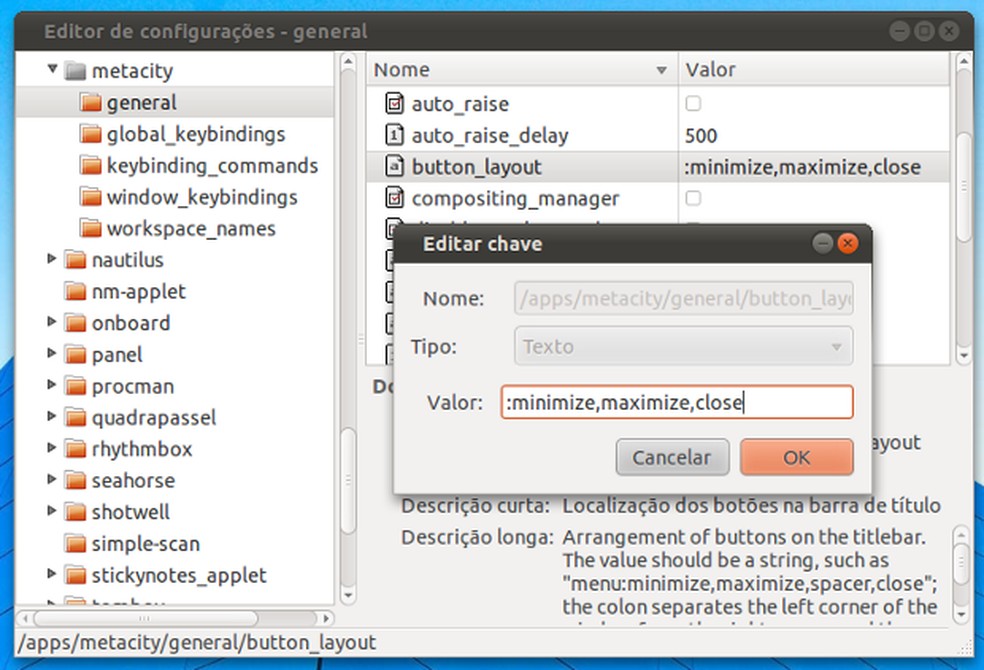Confirm with the OK button

(796, 457)
